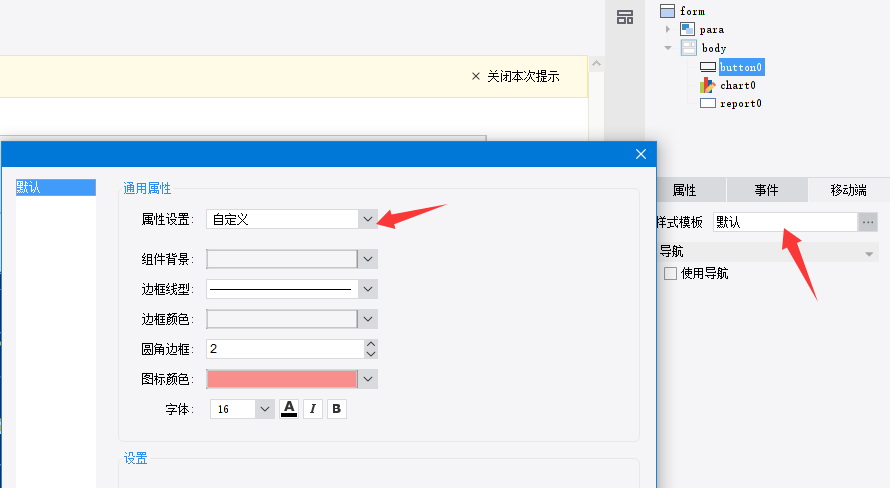Select chart0 in component tree
Image resolution: width=890 pixels, height=488 pixels.
[737, 85]
